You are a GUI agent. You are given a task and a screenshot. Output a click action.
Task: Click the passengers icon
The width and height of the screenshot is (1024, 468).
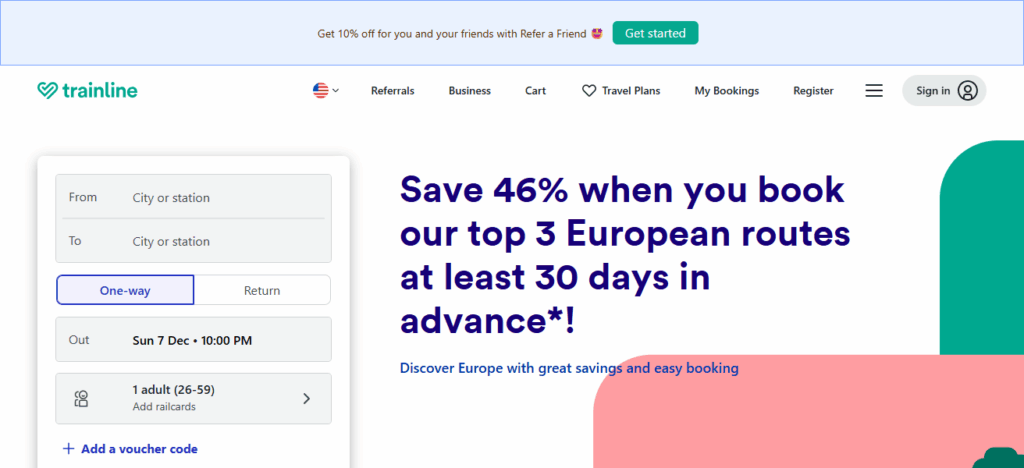(82, 399)
